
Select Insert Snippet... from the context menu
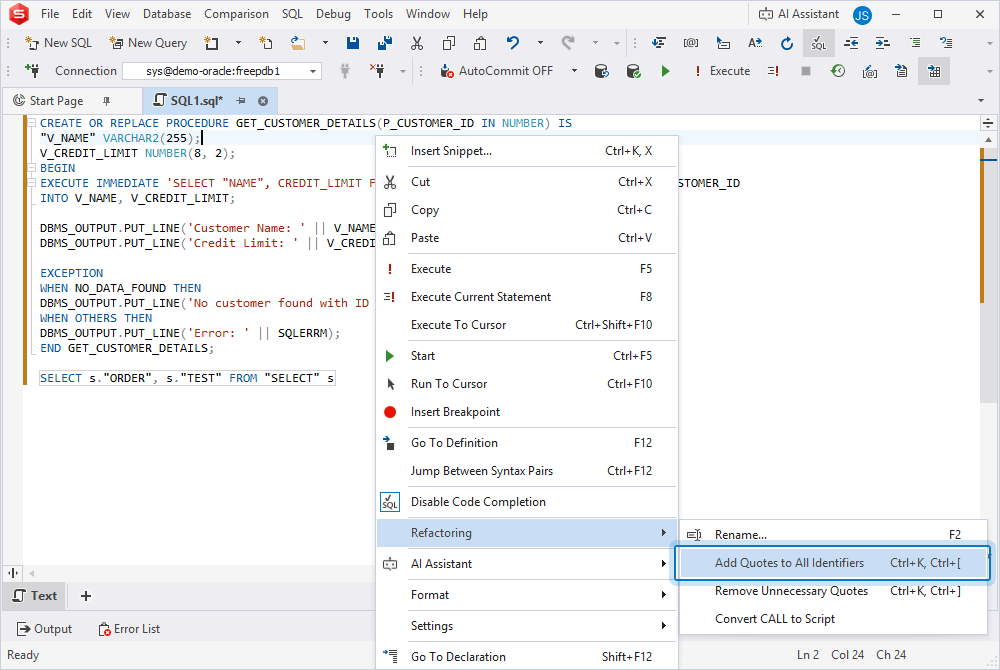(x=527, y=151)
